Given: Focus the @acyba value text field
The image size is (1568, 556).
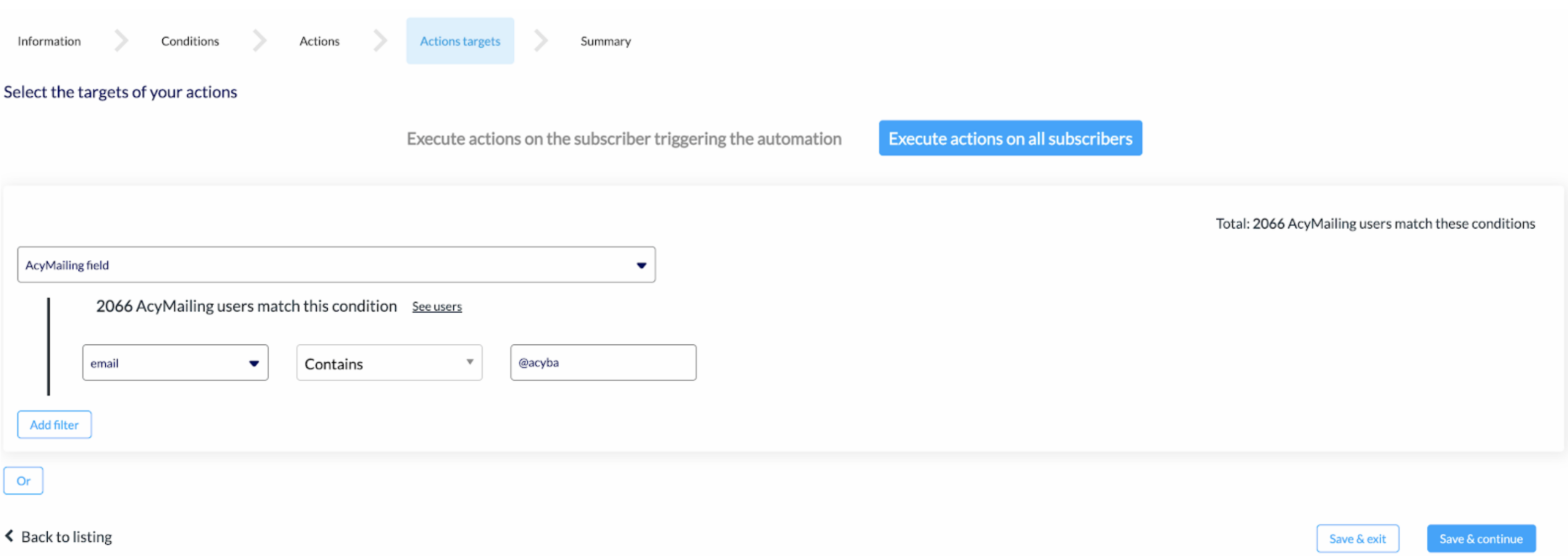Looking at the screenshot, I should (603, 363).
